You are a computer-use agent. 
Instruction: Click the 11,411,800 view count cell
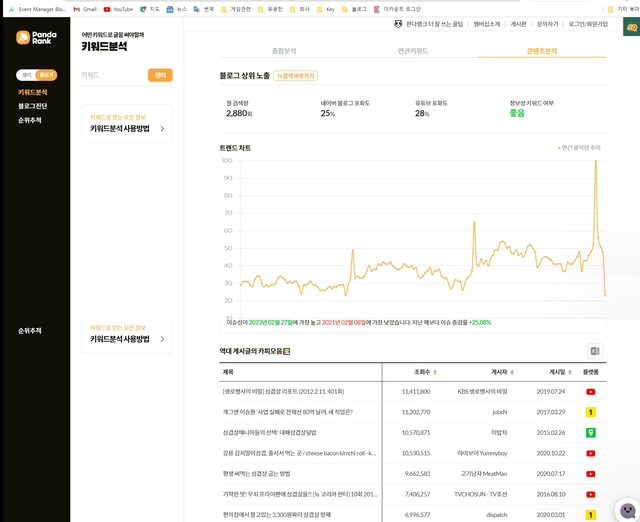[416, 392]
